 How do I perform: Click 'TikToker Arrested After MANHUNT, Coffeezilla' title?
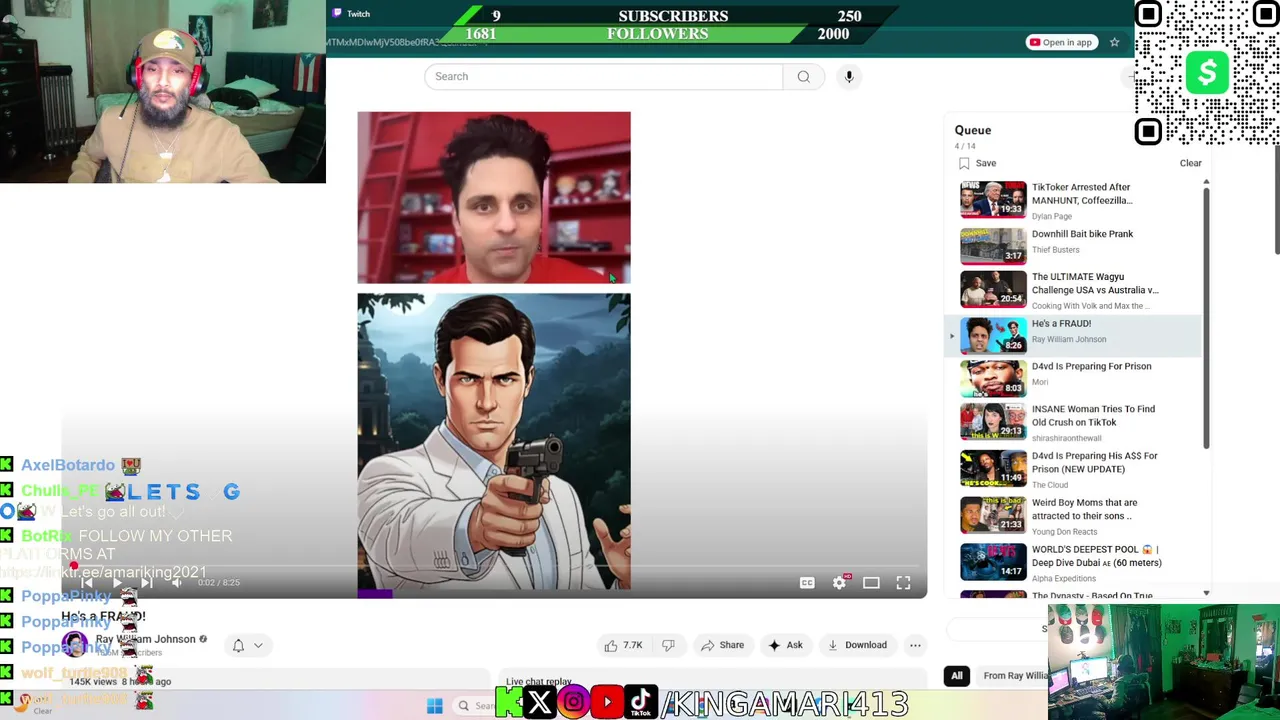[1081, 193]
